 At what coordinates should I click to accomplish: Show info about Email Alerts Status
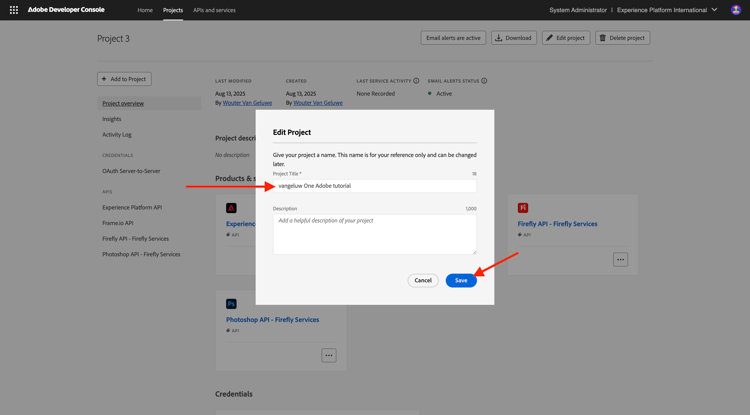[484, 81]
